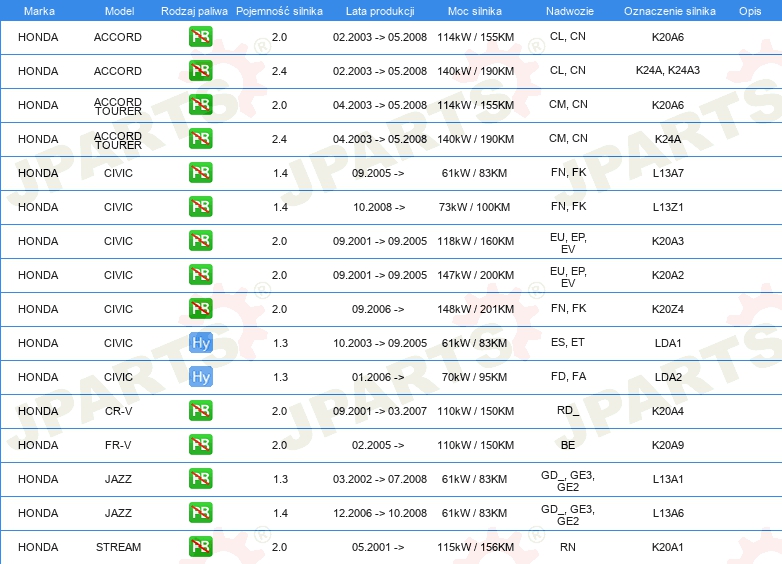Image resolution: width=782 pixels, height=564 pixels.
Task: Click production dates 12.2006 -> 10.2008
Action: 380,513
